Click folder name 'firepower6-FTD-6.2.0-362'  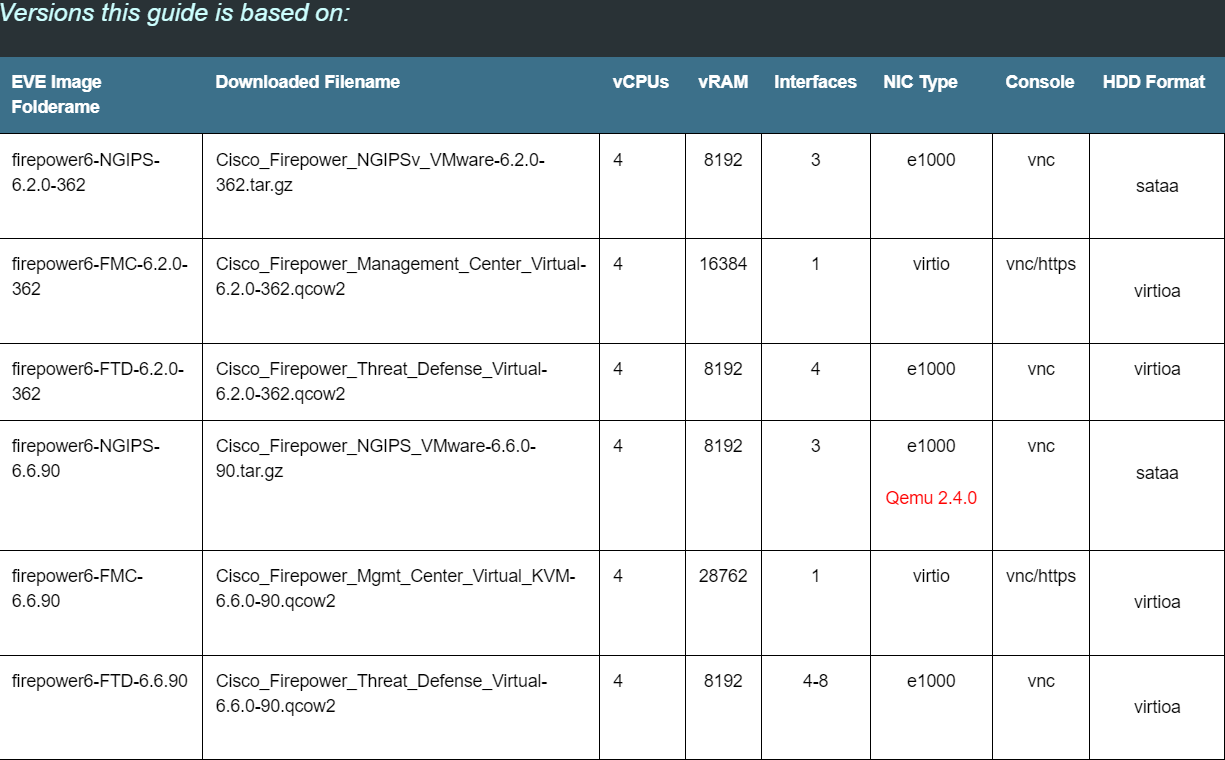(x=98, y=381)
